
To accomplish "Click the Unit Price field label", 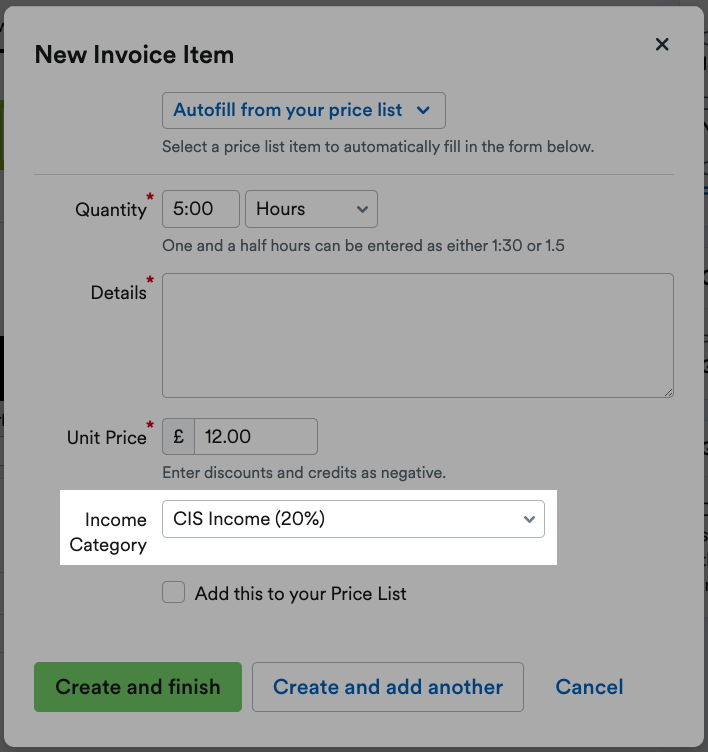I will (106, 437).
